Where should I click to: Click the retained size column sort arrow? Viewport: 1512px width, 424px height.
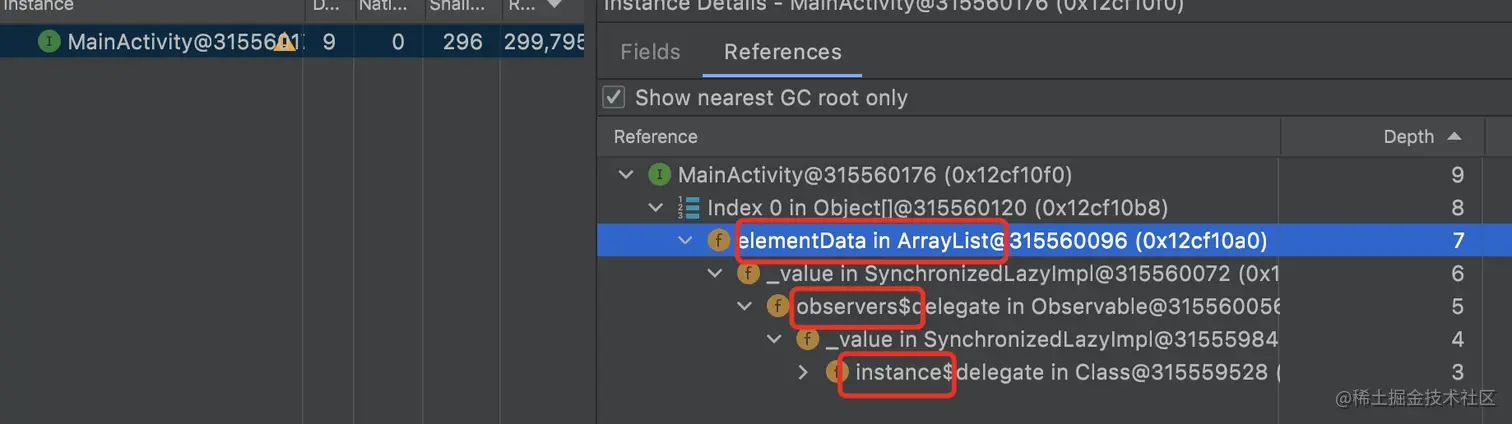[x=551, y=6]
